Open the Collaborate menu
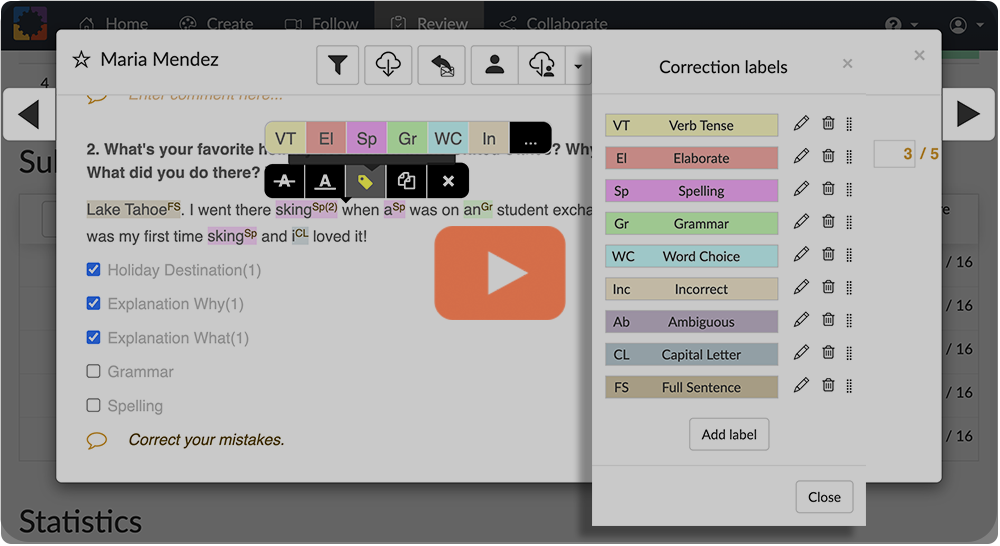 click(x=554, y=24)
